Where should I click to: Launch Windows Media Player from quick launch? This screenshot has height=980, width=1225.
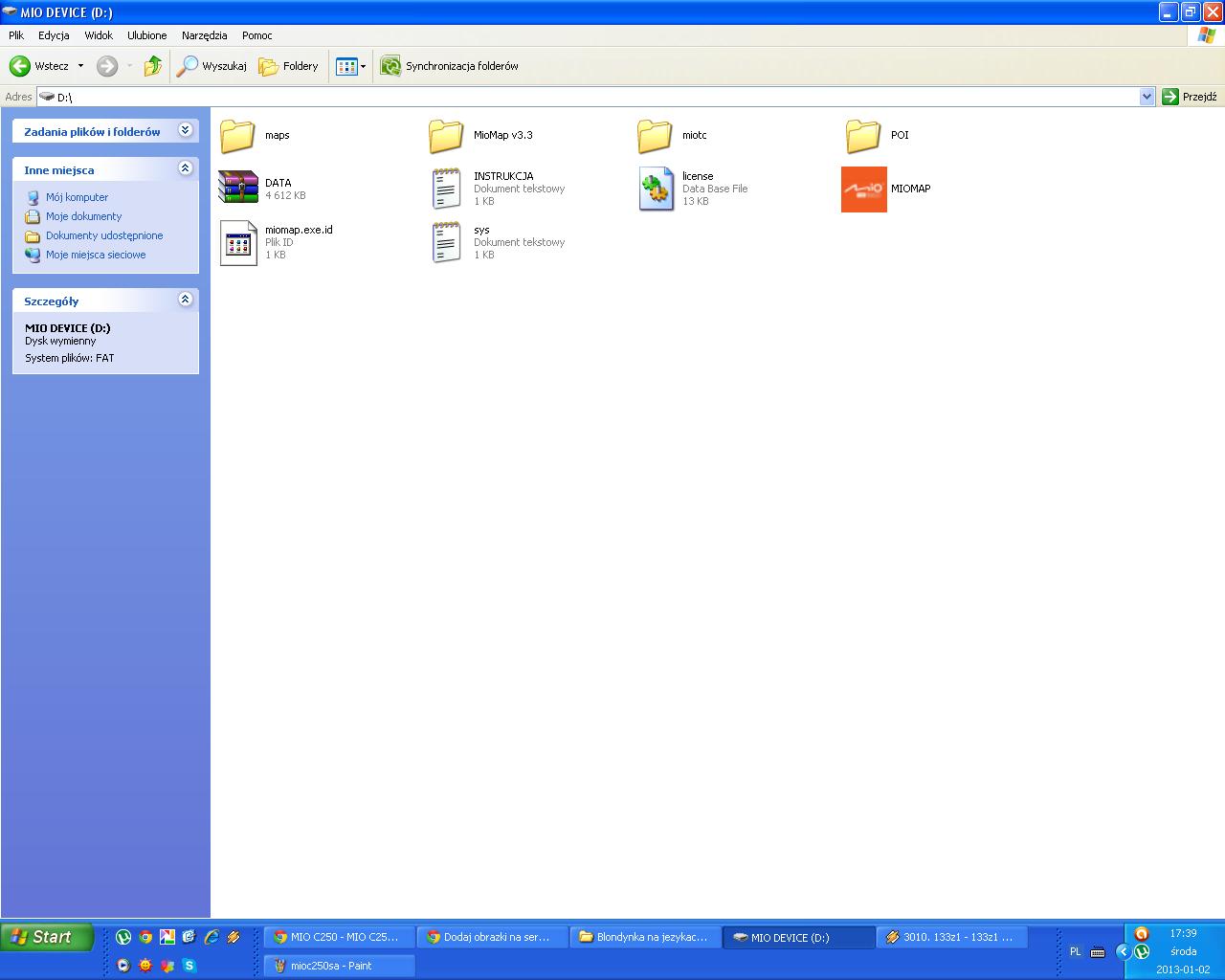click(x=123, y=966)
